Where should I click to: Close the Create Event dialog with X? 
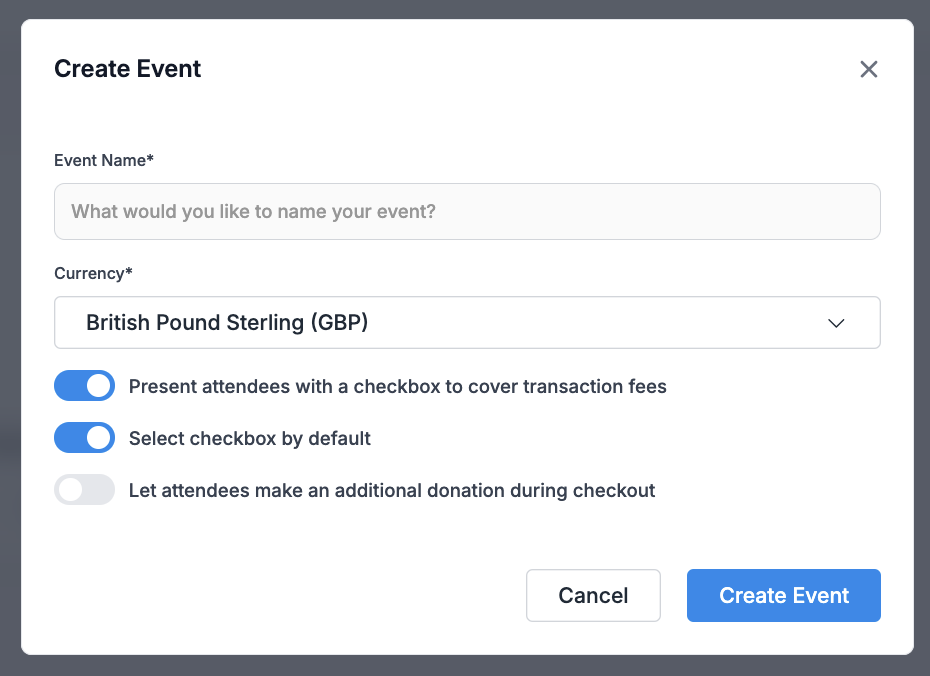coord(868,69)
